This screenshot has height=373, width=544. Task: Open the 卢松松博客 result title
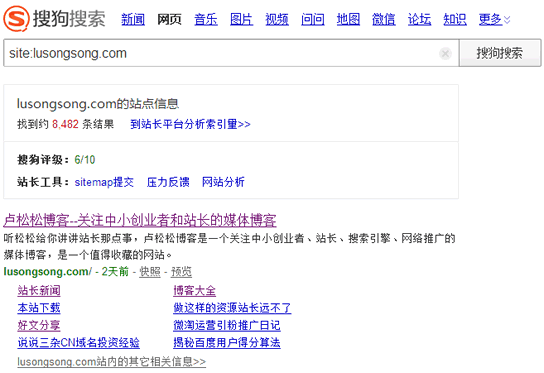point(140,220)
